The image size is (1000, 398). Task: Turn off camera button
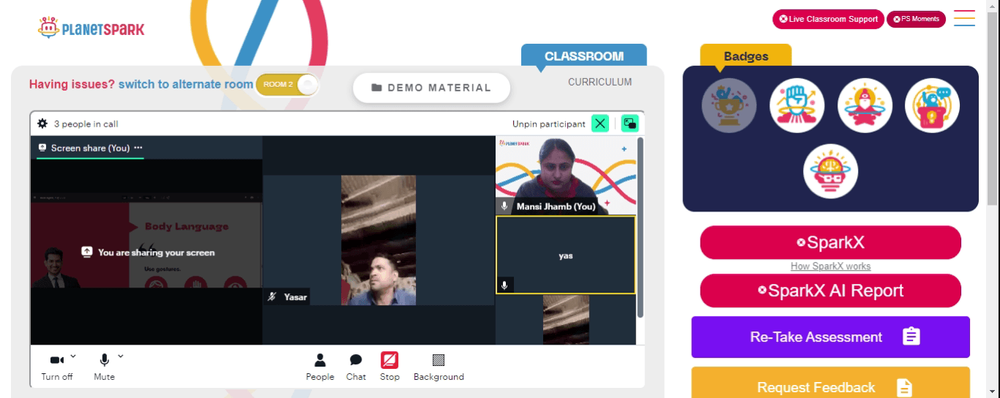[x=57, y=367]
